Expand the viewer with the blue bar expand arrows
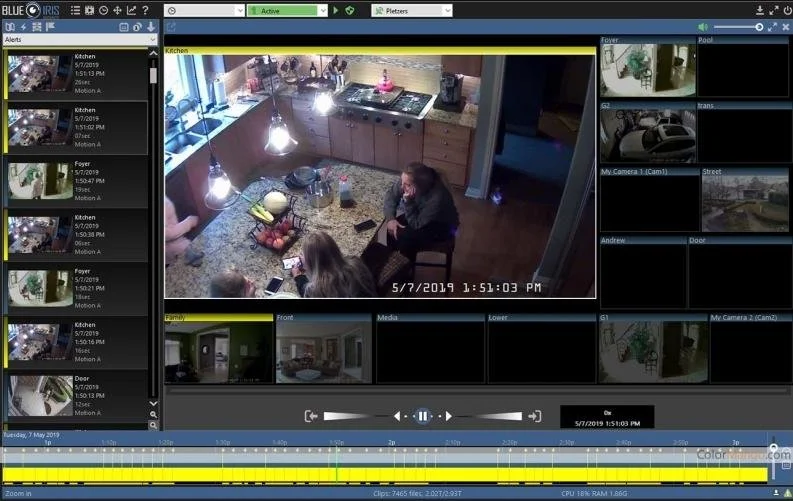The image size is (793, 501). (772, 27)
